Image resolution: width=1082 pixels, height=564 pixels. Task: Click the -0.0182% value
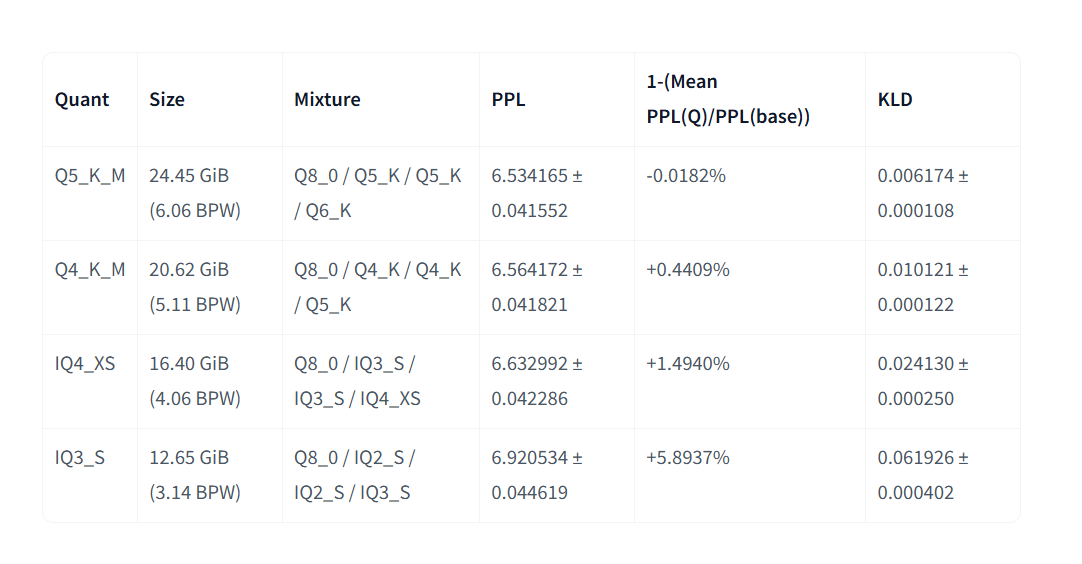[686, 176]
